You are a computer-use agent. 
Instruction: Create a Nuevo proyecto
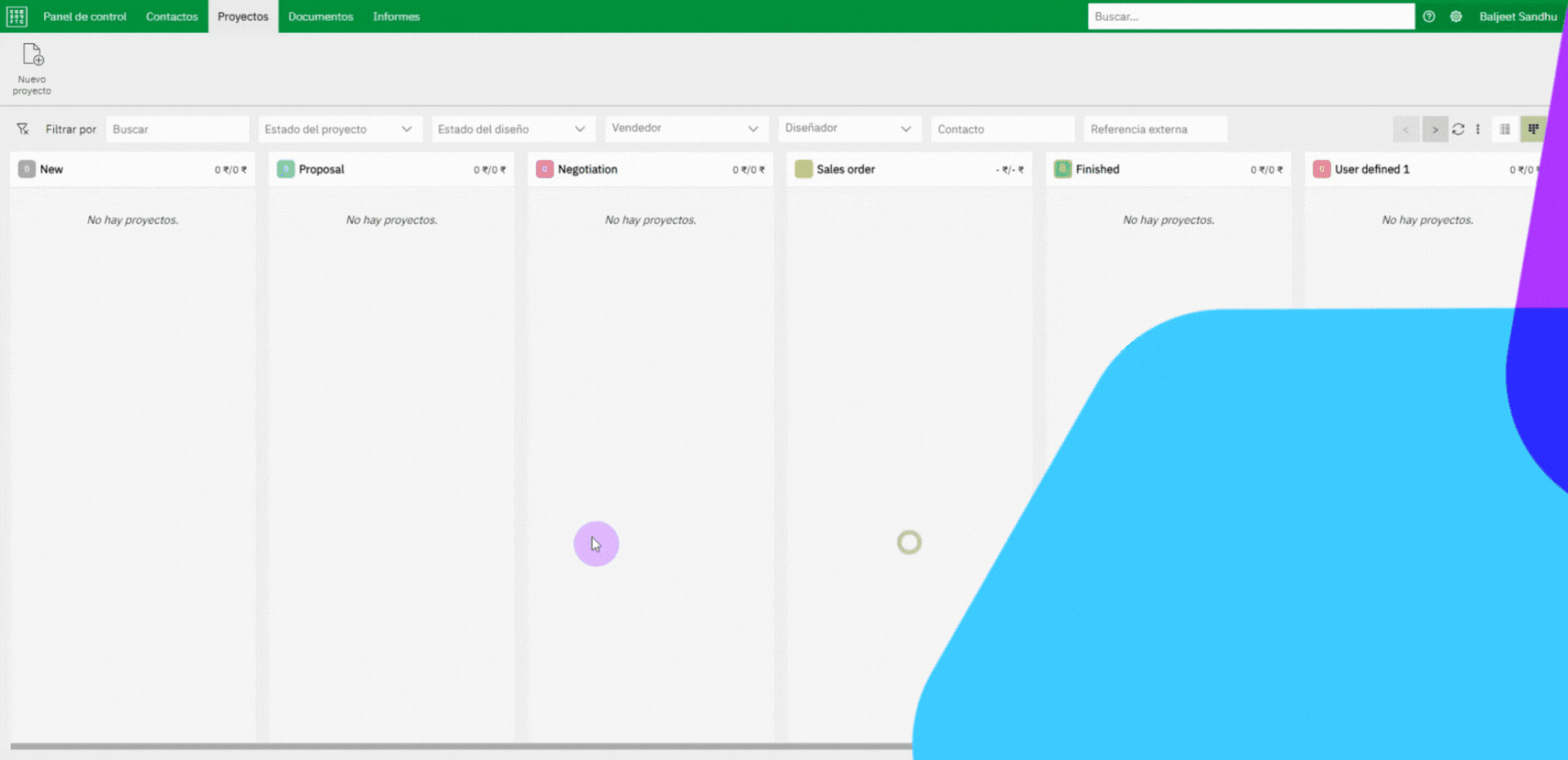pyautogui.click(x=32, y=68)
